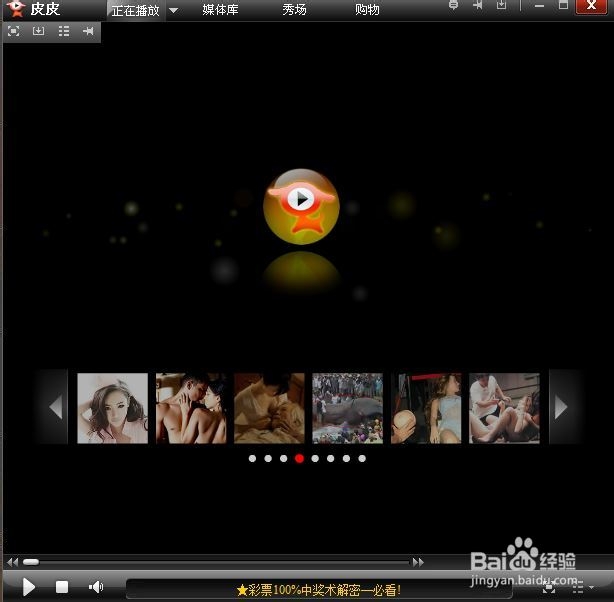Viewport: 614px width, 602px height.
Task: Select the seventh carousel page dot
Action: pyautogui.click(x=347, y=458)
